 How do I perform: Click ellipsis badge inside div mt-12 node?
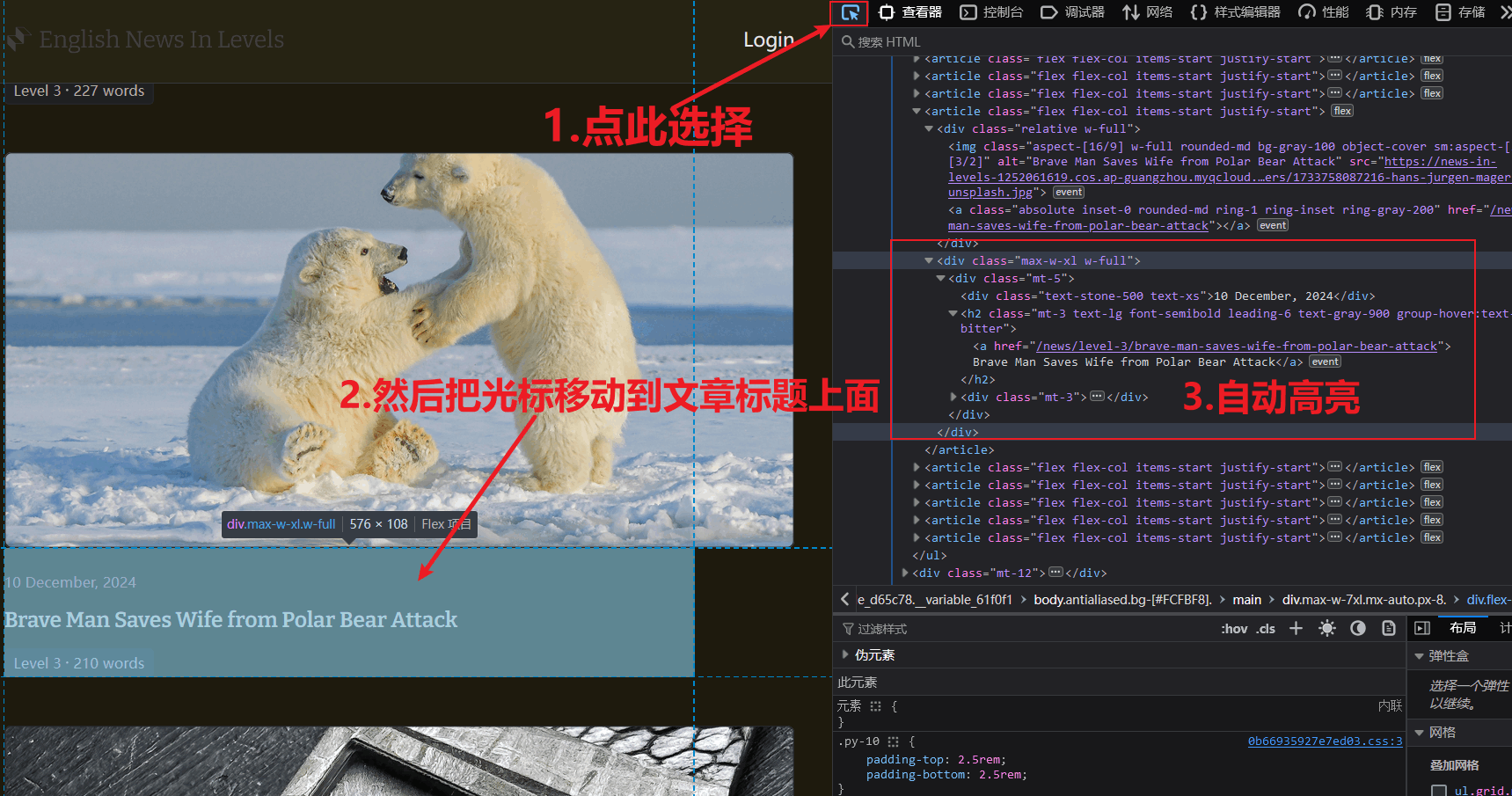[x=1056, y=573]
